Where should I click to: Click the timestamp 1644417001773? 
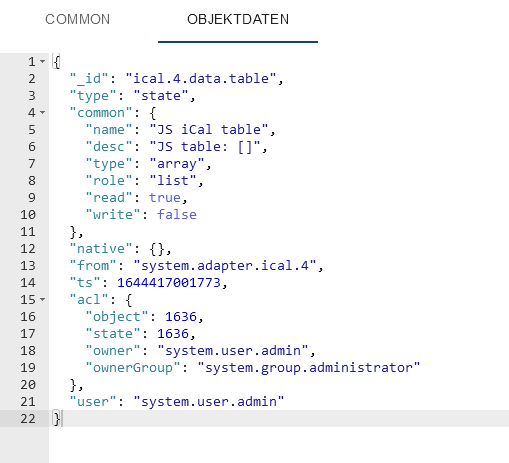169,283
